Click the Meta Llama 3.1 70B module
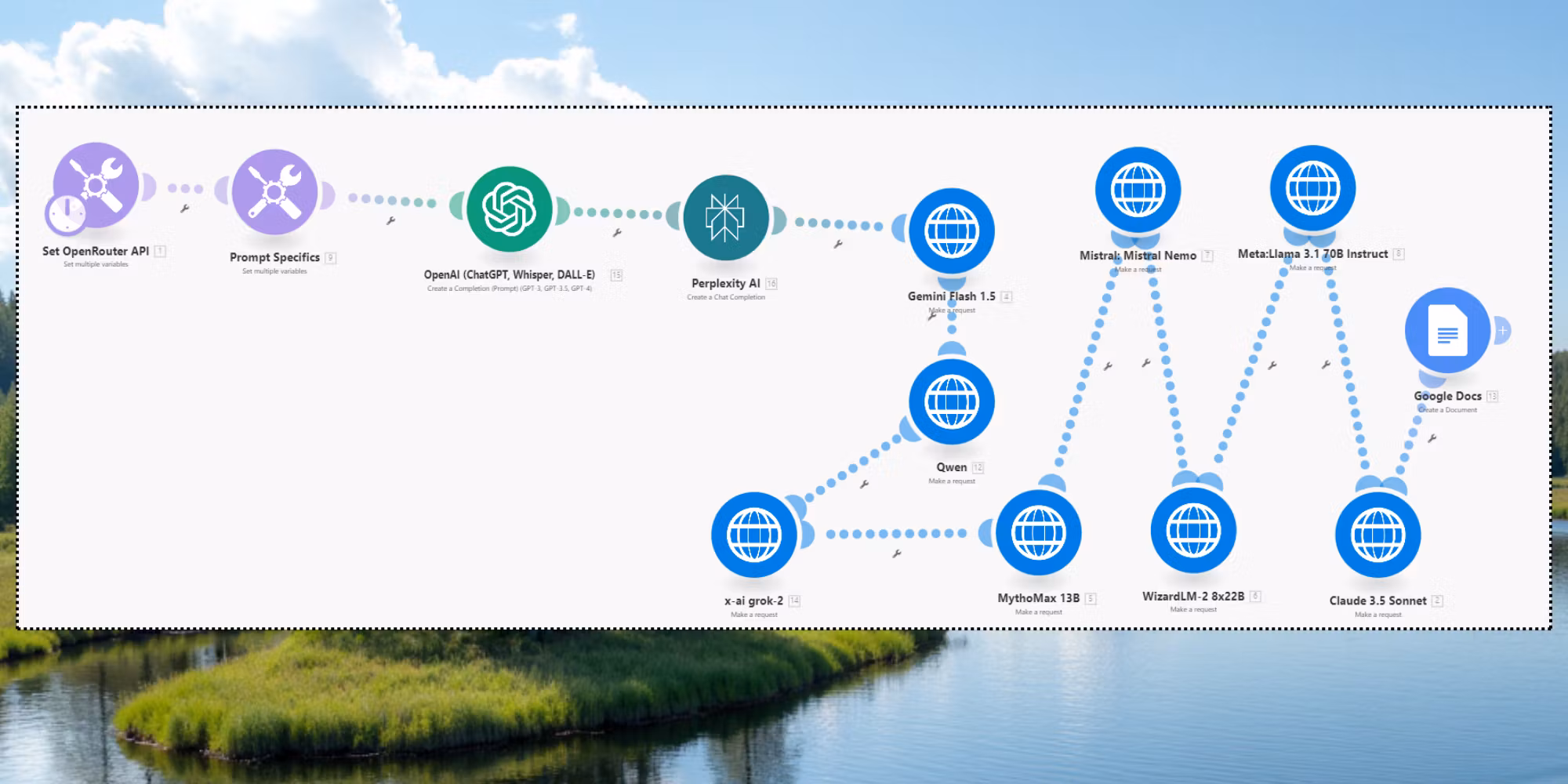The width and height of the screenshot is (1568, 784). (x=1312, y=188)
